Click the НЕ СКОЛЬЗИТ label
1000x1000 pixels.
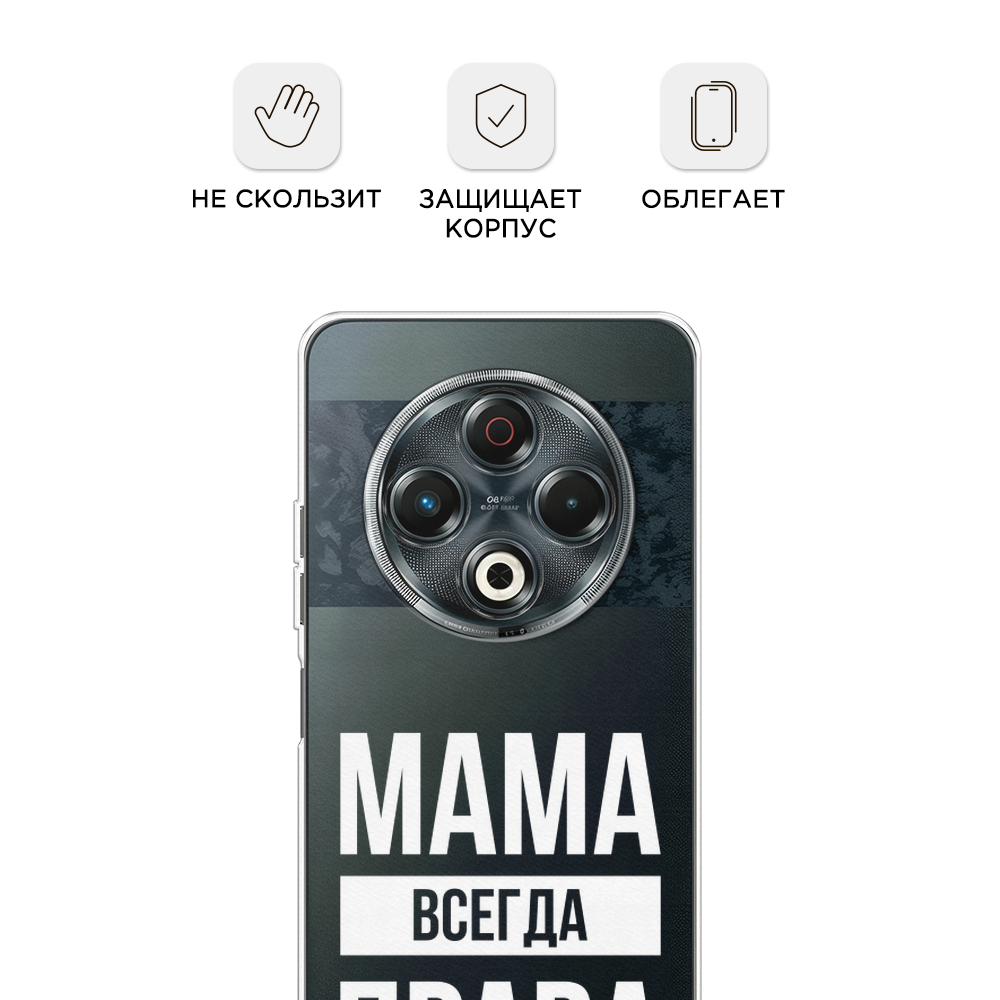click(286, 199)
